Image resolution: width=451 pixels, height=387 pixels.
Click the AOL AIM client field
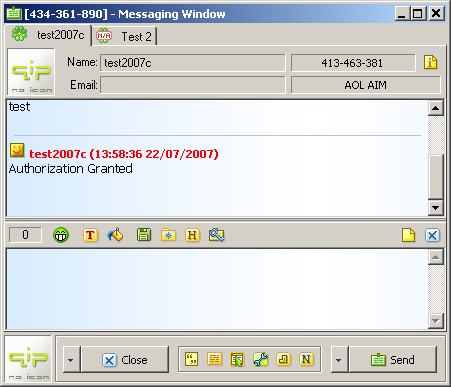click(366, 85)
